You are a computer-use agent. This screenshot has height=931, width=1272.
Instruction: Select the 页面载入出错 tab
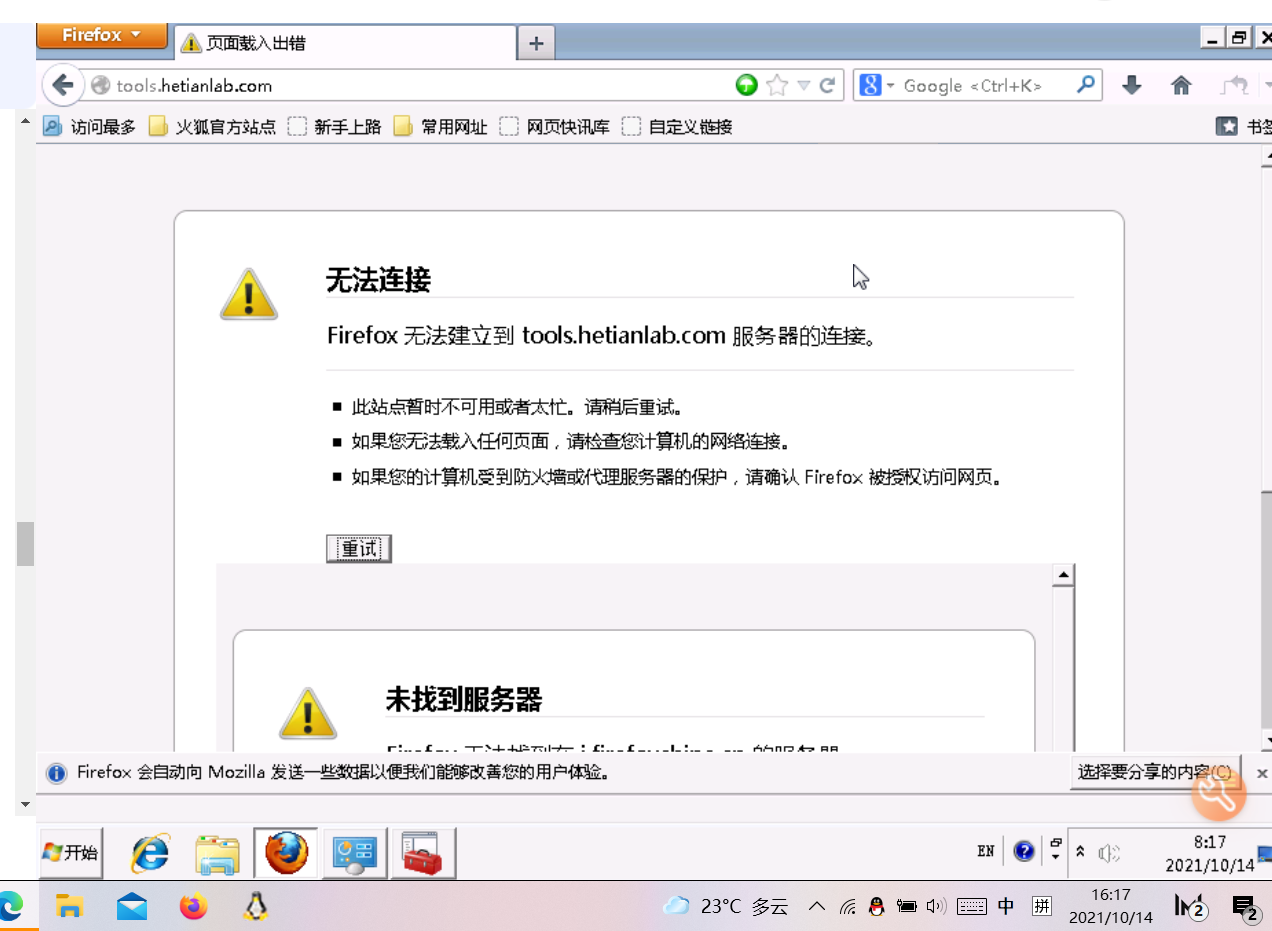pyautogui.click(x=346, y=43)
